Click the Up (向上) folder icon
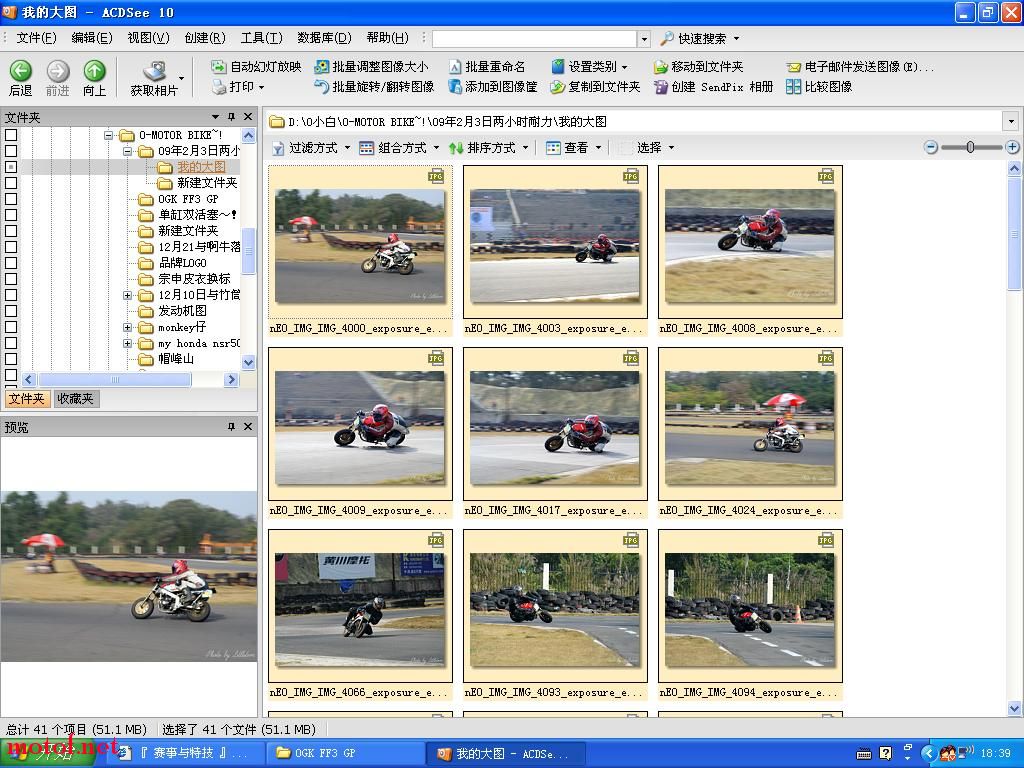Image resolution: width=1024 pixels, height=768 pixels. pos(95,71)
